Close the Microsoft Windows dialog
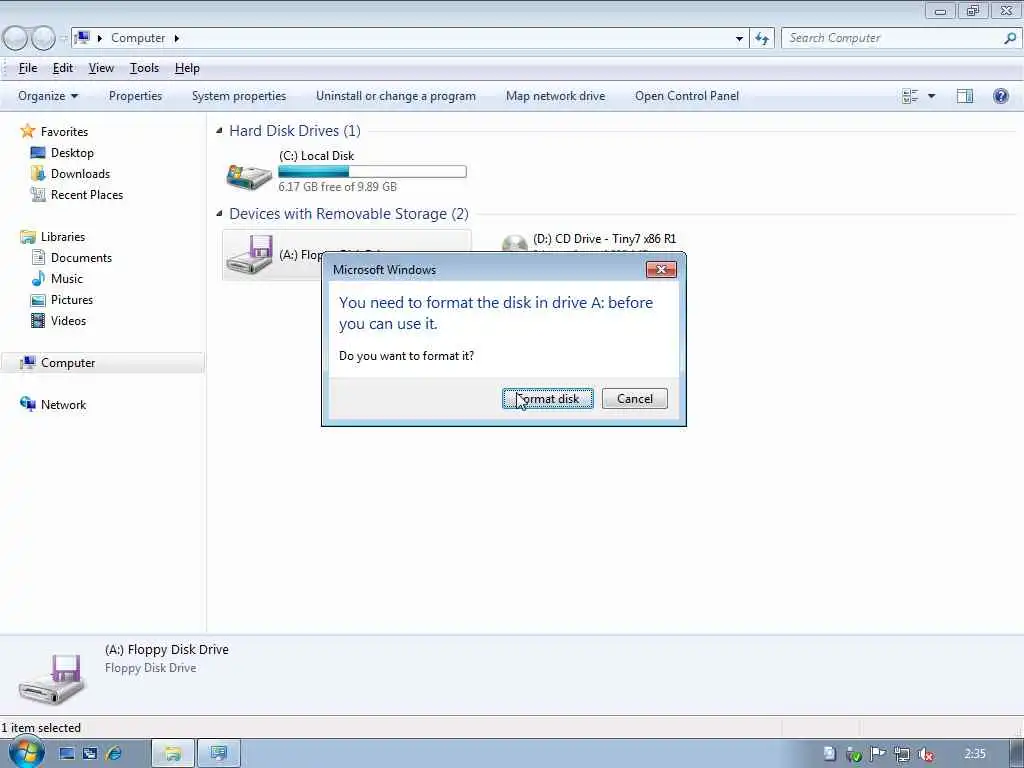 click(661, 269)
